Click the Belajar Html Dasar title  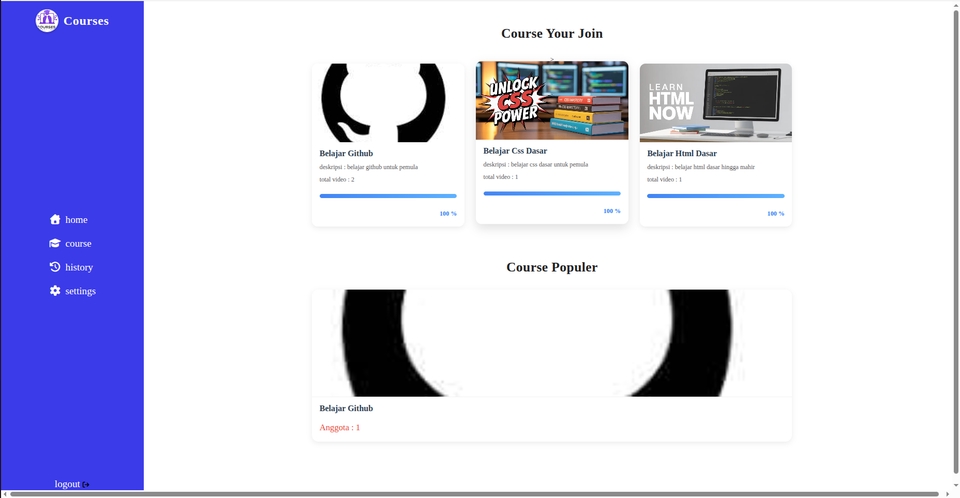click(x=682, y=153)
